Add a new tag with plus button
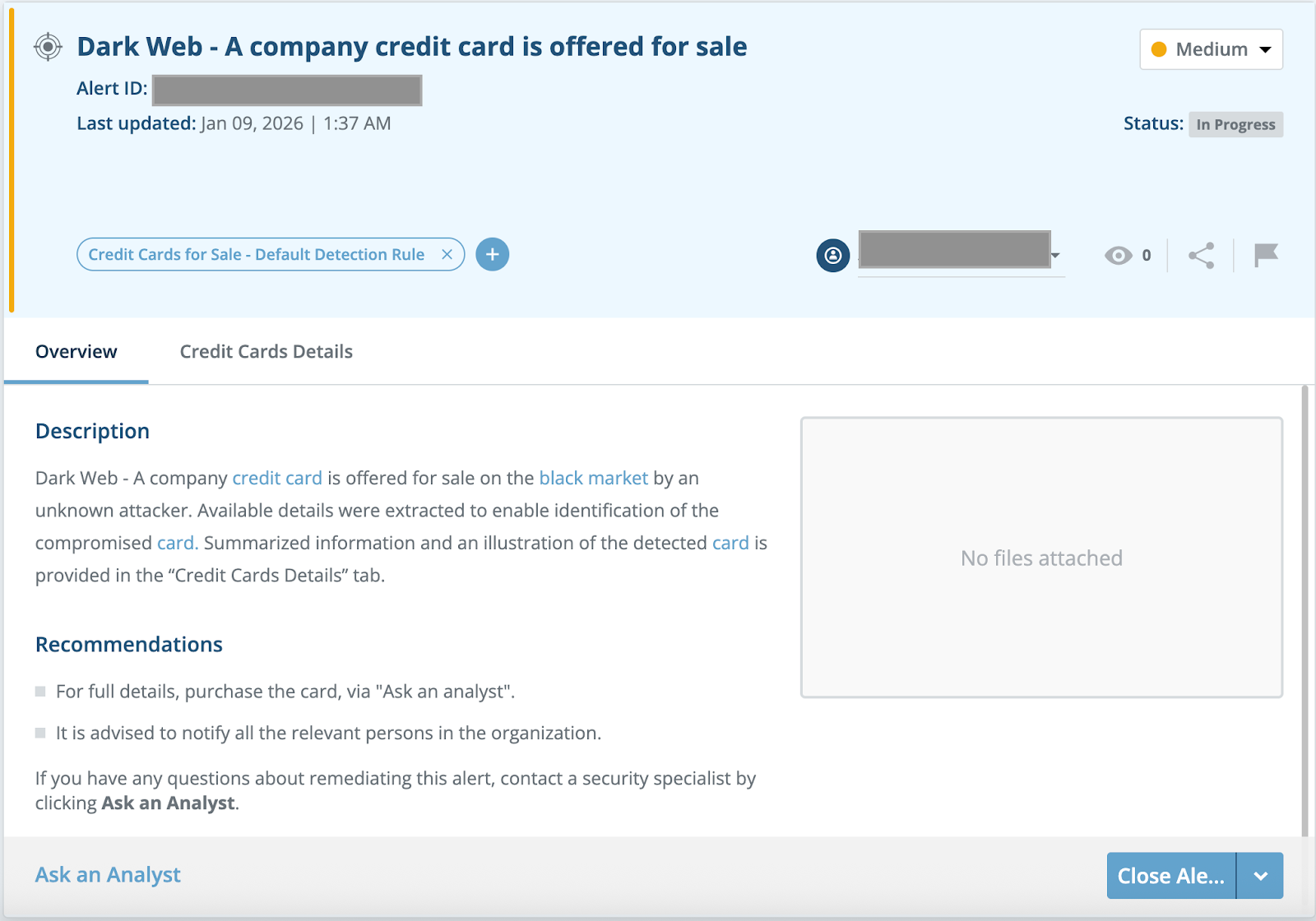1316x921 pixels. [492, 255]
